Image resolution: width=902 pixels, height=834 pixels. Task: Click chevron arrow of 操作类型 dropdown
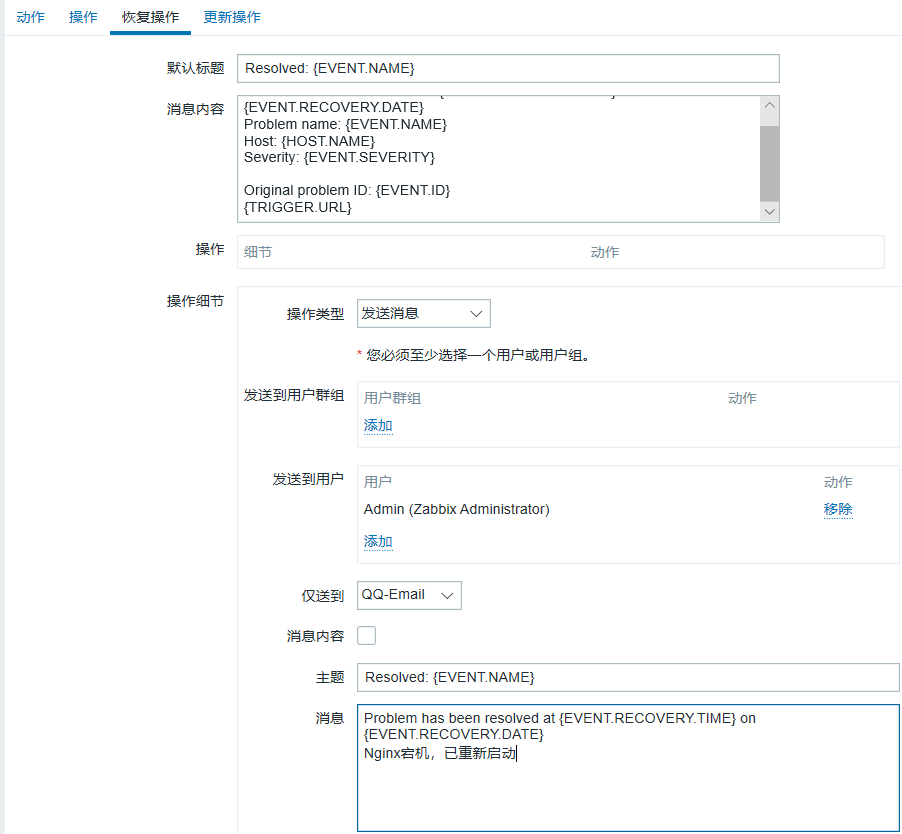click(476, 313)
